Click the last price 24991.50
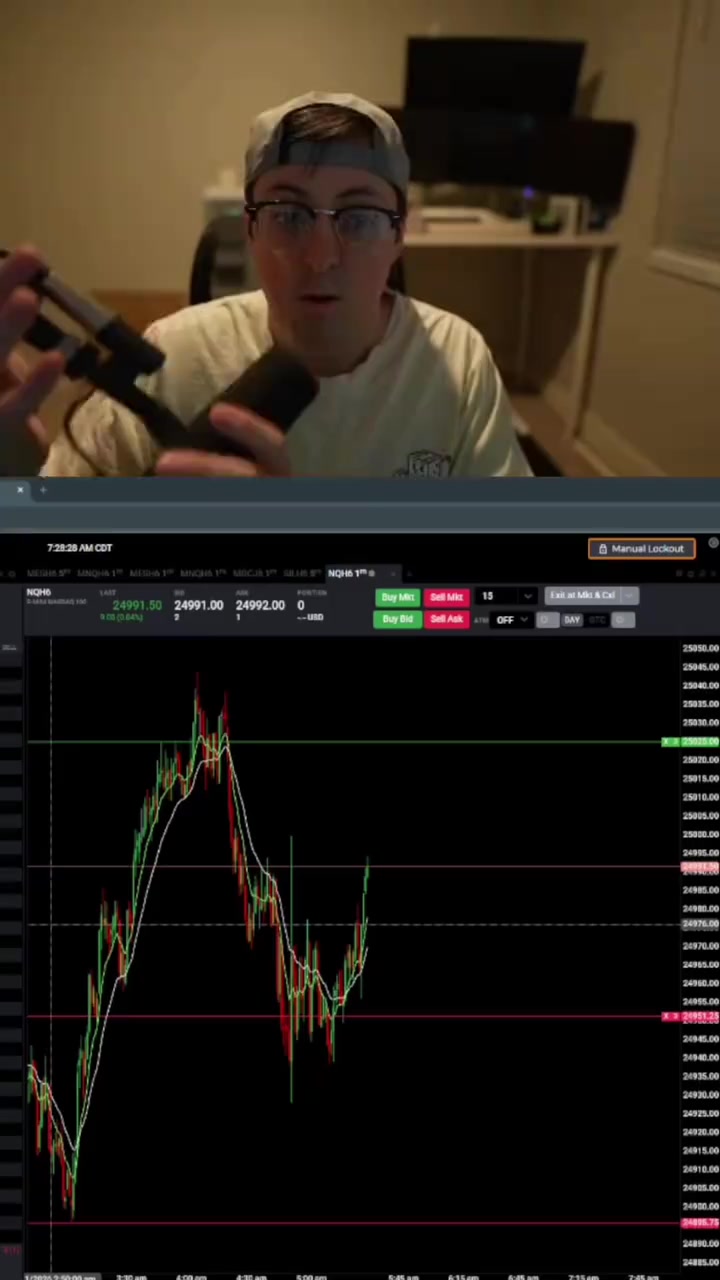The height and width of the screenshot is (1280, 720). click(x=137, y=606)
